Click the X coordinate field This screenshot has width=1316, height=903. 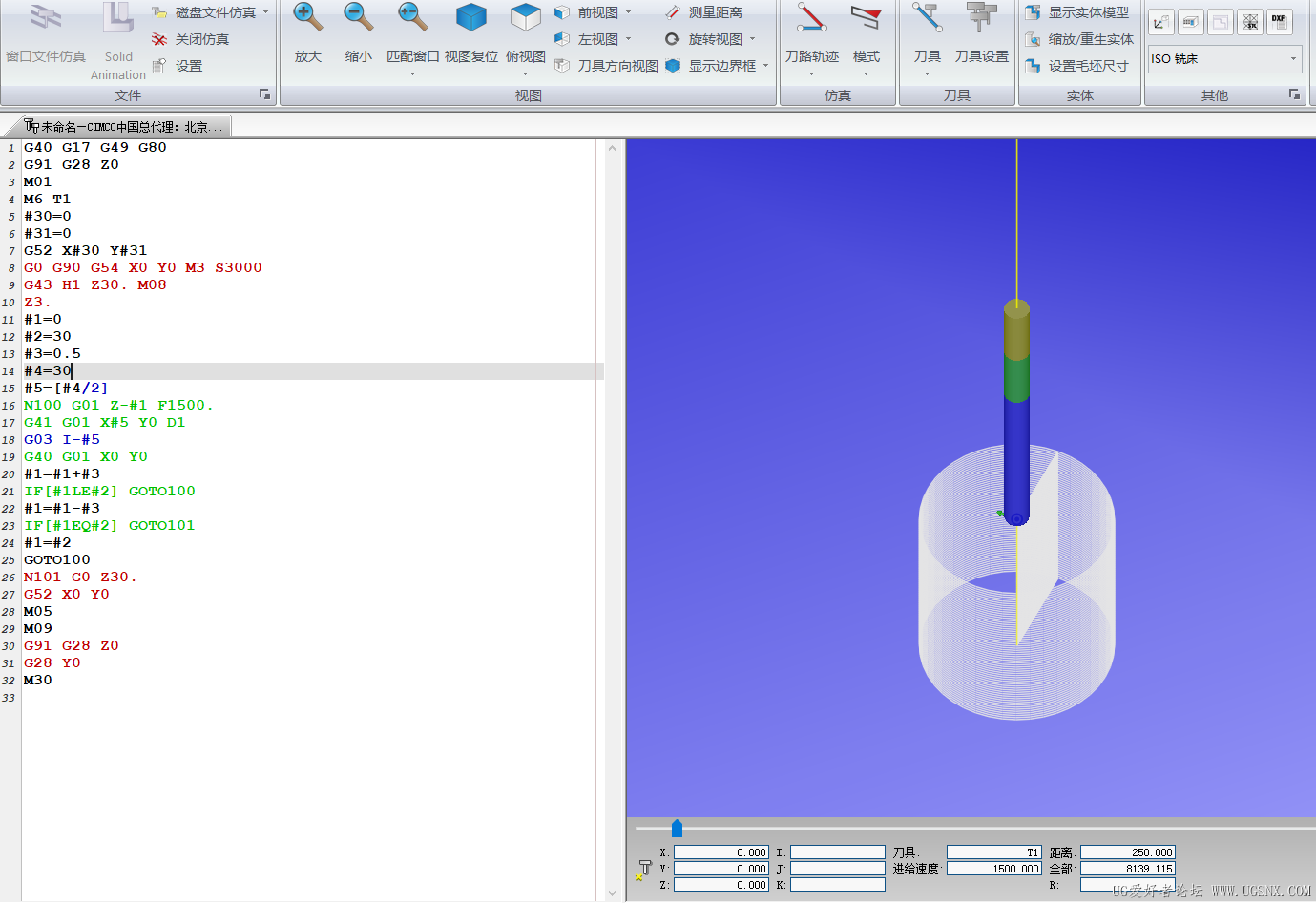(x=721, y=852)
